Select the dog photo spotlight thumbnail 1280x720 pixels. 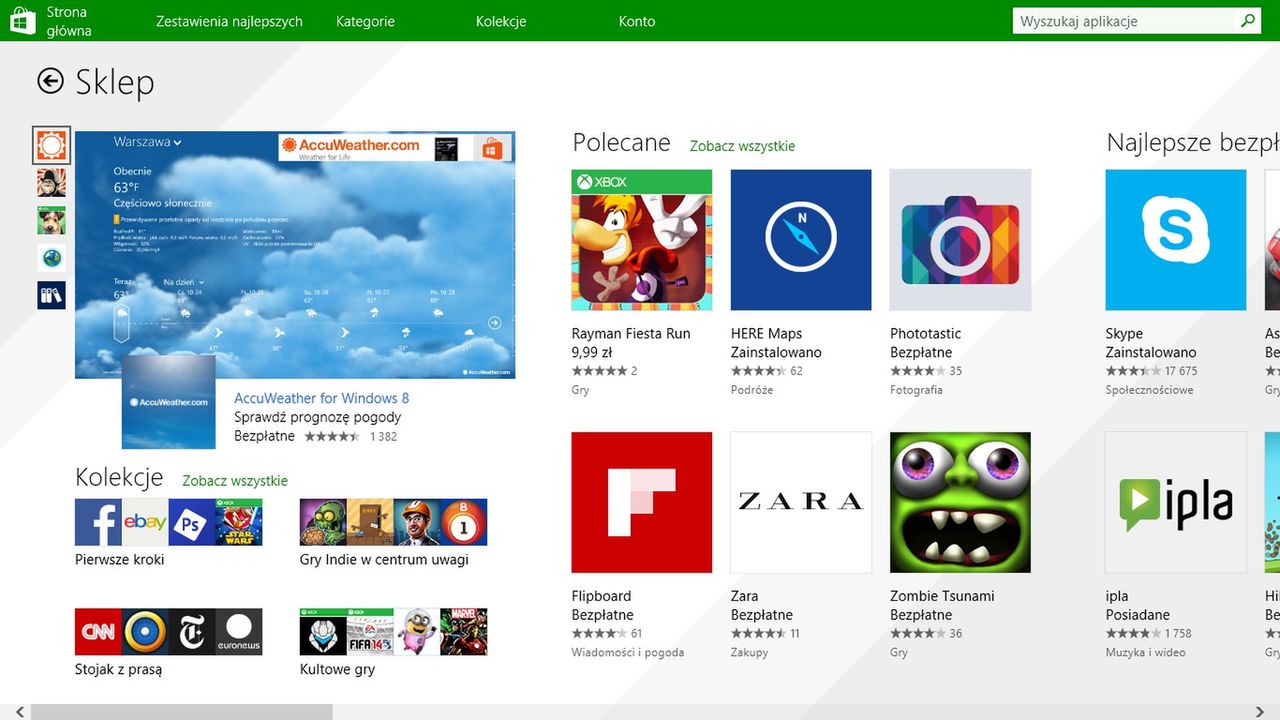[x=51, y=220]
